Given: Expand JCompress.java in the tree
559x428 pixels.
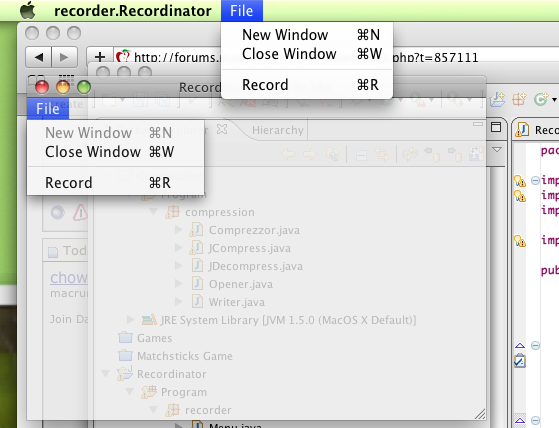Looking at the screenshot, I should pos(178,248).
